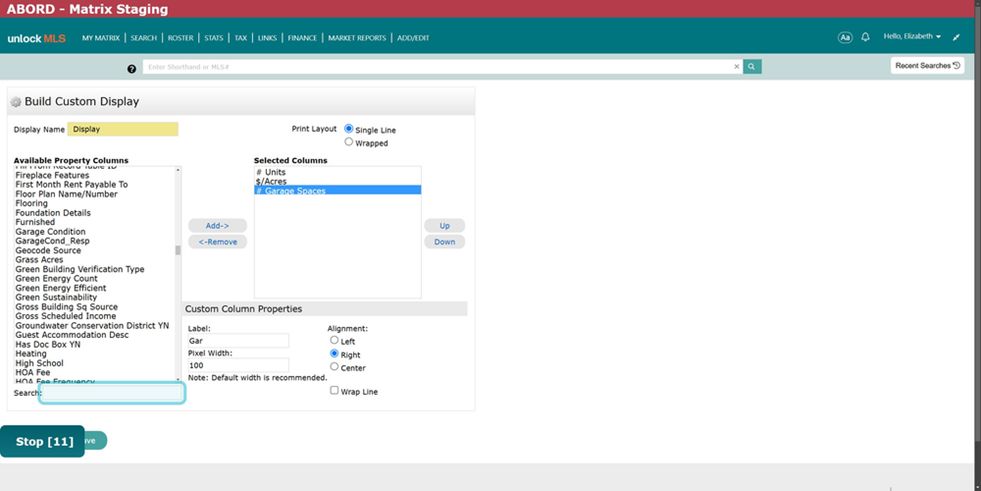
Task: Click the expand arrows icon in header
Action: [x=956, y=38]
